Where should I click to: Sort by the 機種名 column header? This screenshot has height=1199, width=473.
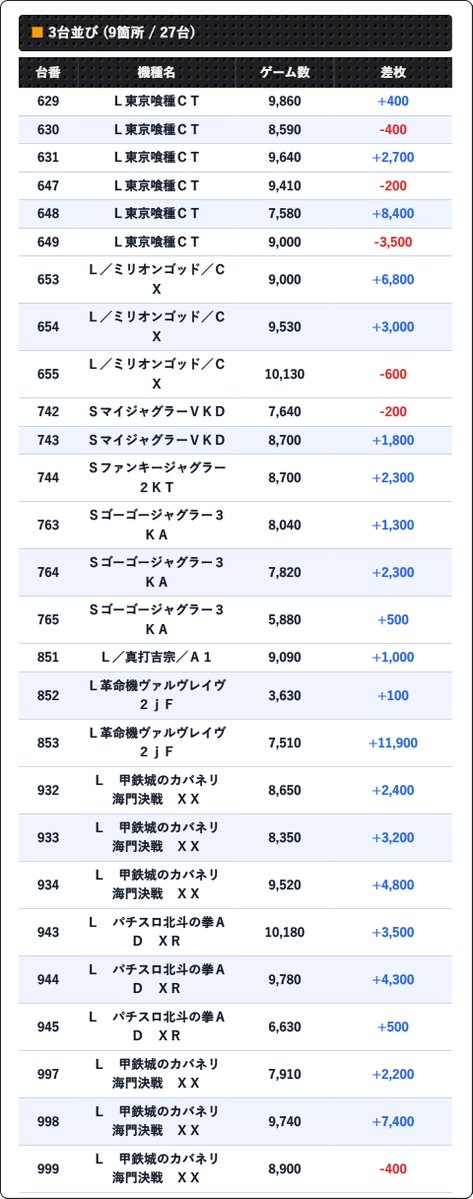coord(157,73)
